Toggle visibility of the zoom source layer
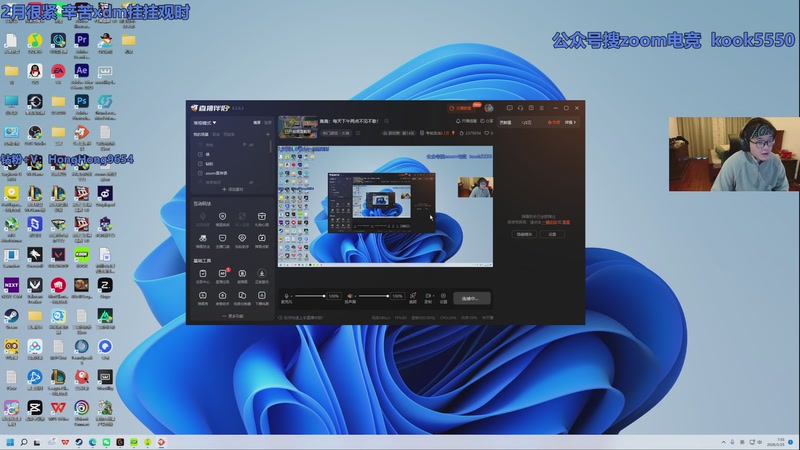 [x=201, y=172]
